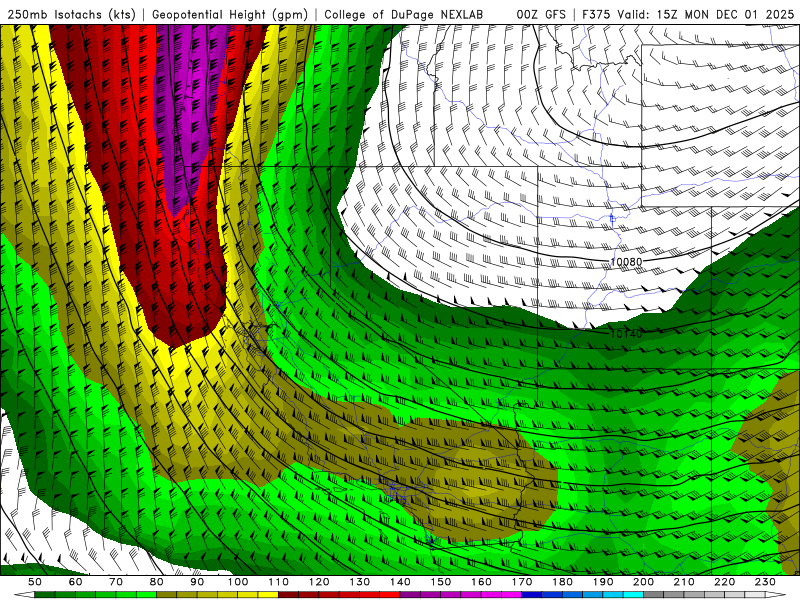Click the 10080 height contour label
The height and width of the screenshot is (600, 800).
[626, 262]
